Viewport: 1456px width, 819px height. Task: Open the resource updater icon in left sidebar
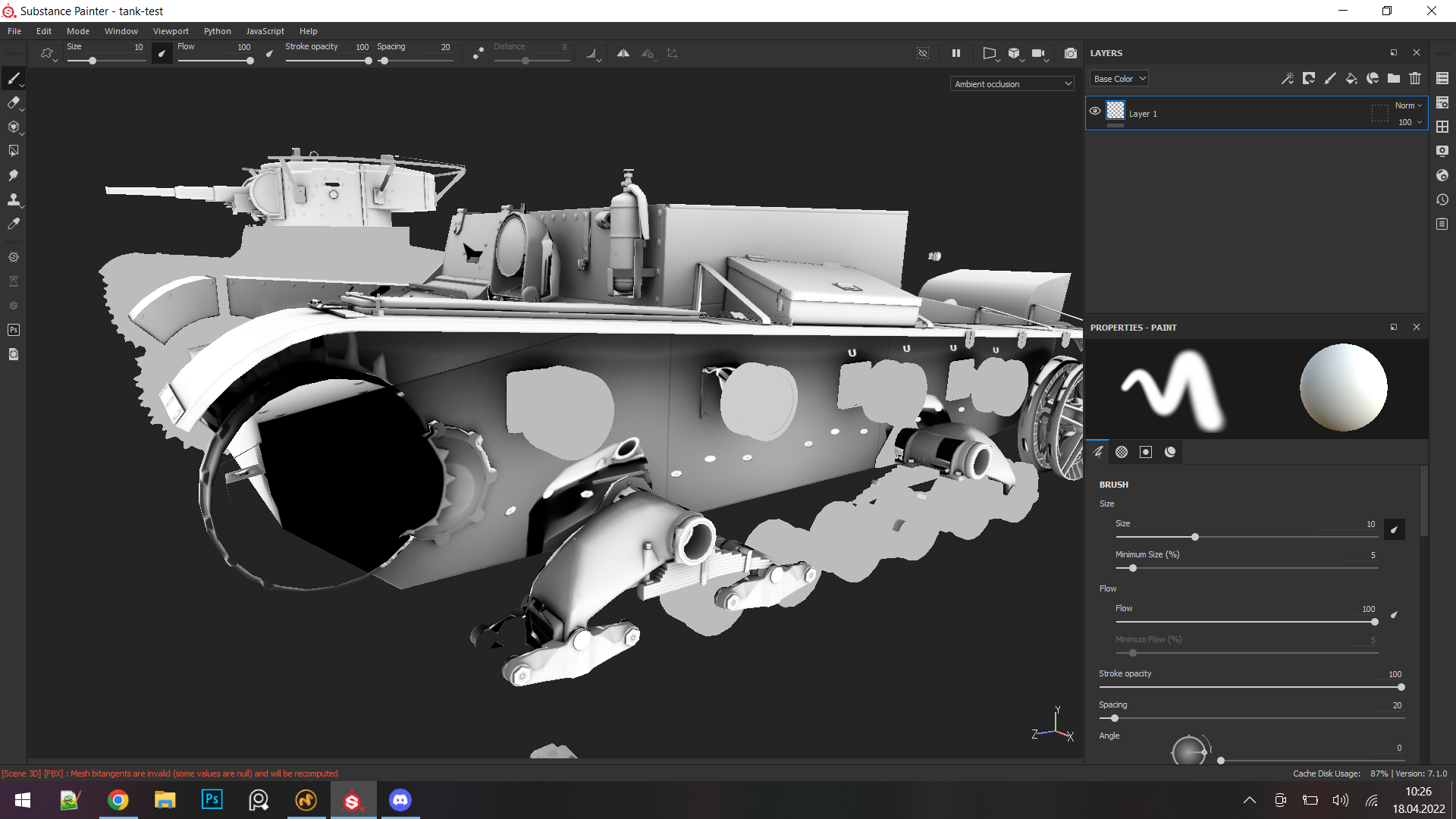pyautogui.click(x=14, y=354)
